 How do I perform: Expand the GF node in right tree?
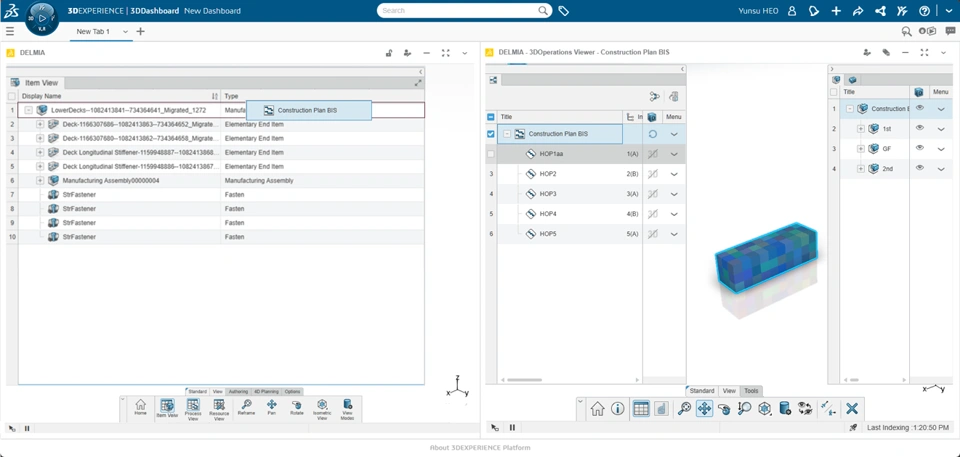click(860, 148)
